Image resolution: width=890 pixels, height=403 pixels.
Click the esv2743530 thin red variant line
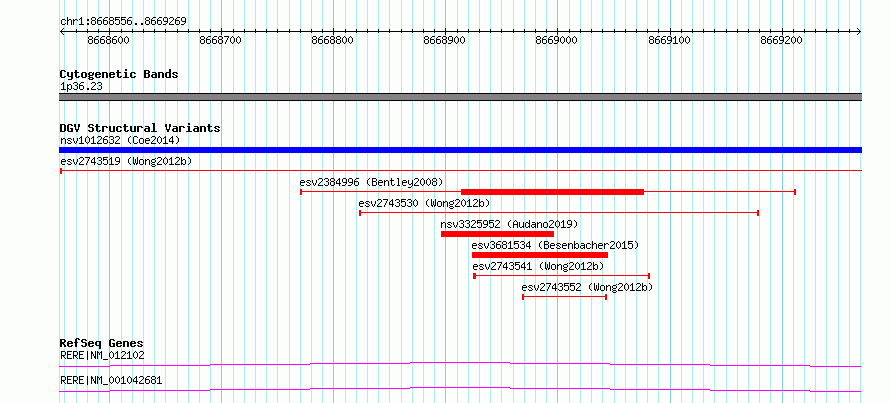559,213
